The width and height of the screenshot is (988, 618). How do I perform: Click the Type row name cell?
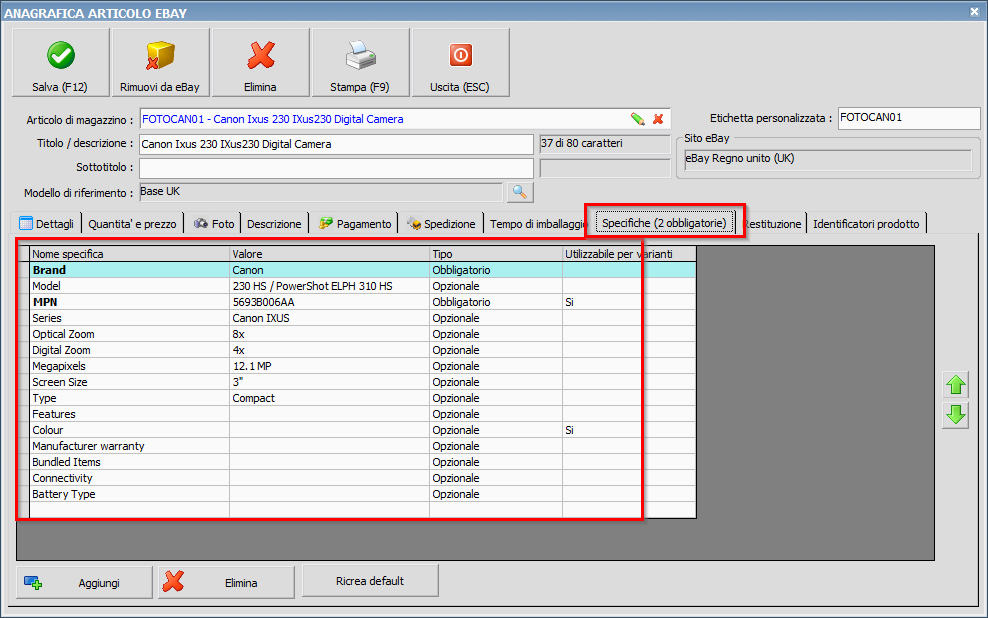tap(129, 398)
